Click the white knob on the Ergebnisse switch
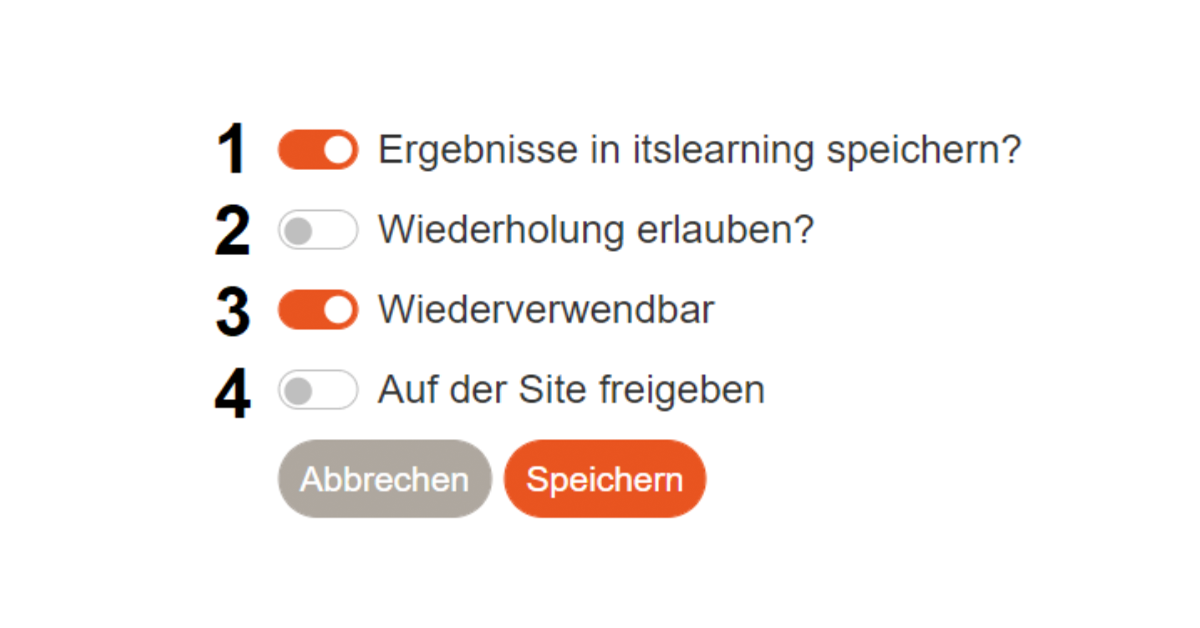This screenshot has width=1200, height=628. coord(339,150)
